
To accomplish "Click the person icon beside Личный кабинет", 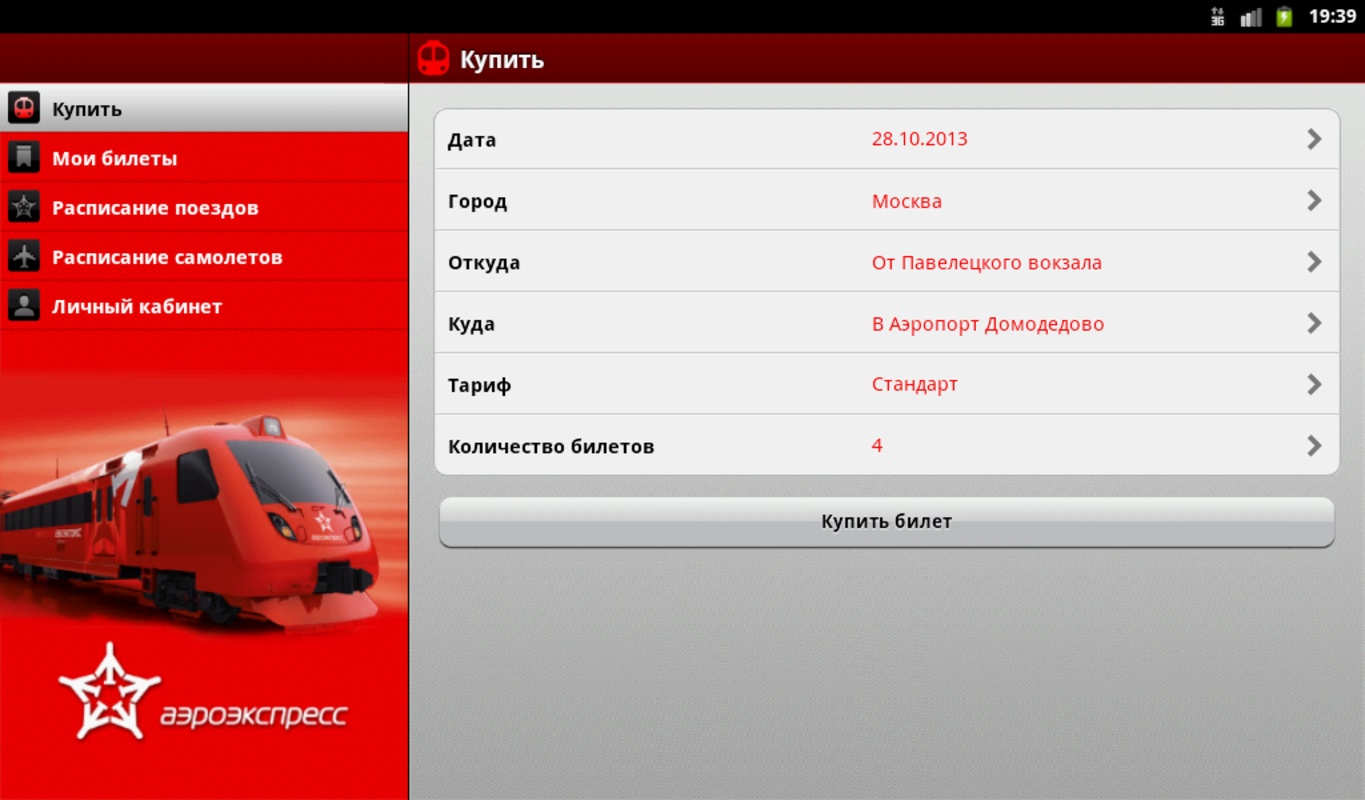I will [24, 306].
